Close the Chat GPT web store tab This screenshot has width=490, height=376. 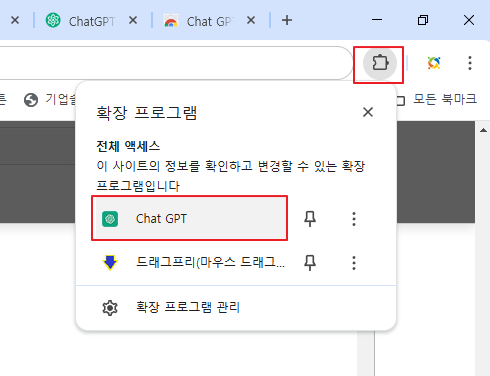[x=251, y=21]
